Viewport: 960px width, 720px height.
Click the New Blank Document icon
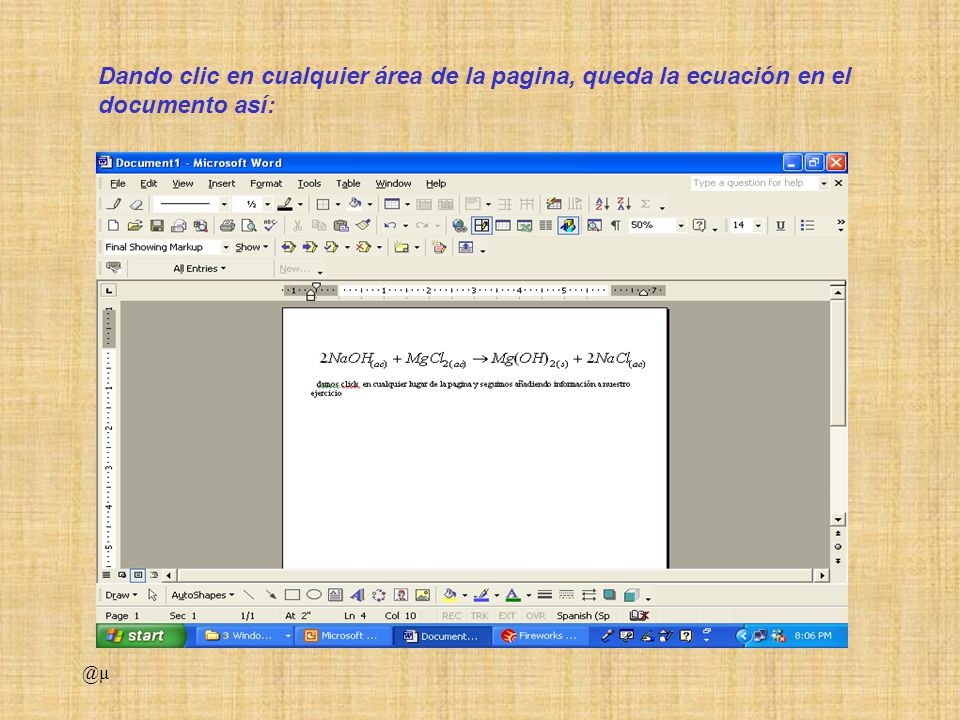pos(113,225)
